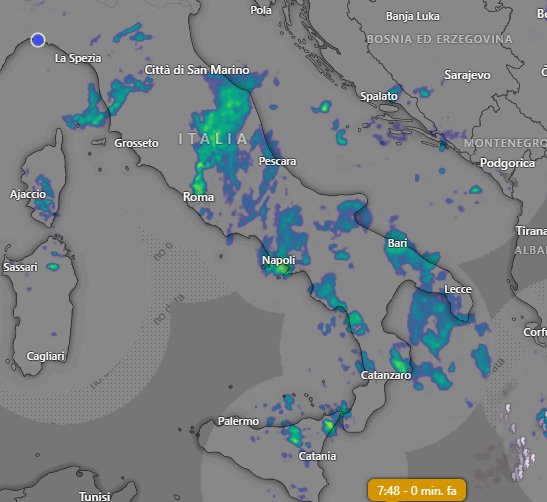The width and height of the screenshot is (547, 502).
Task: Select the Catania city label
Action: [317, 456]
